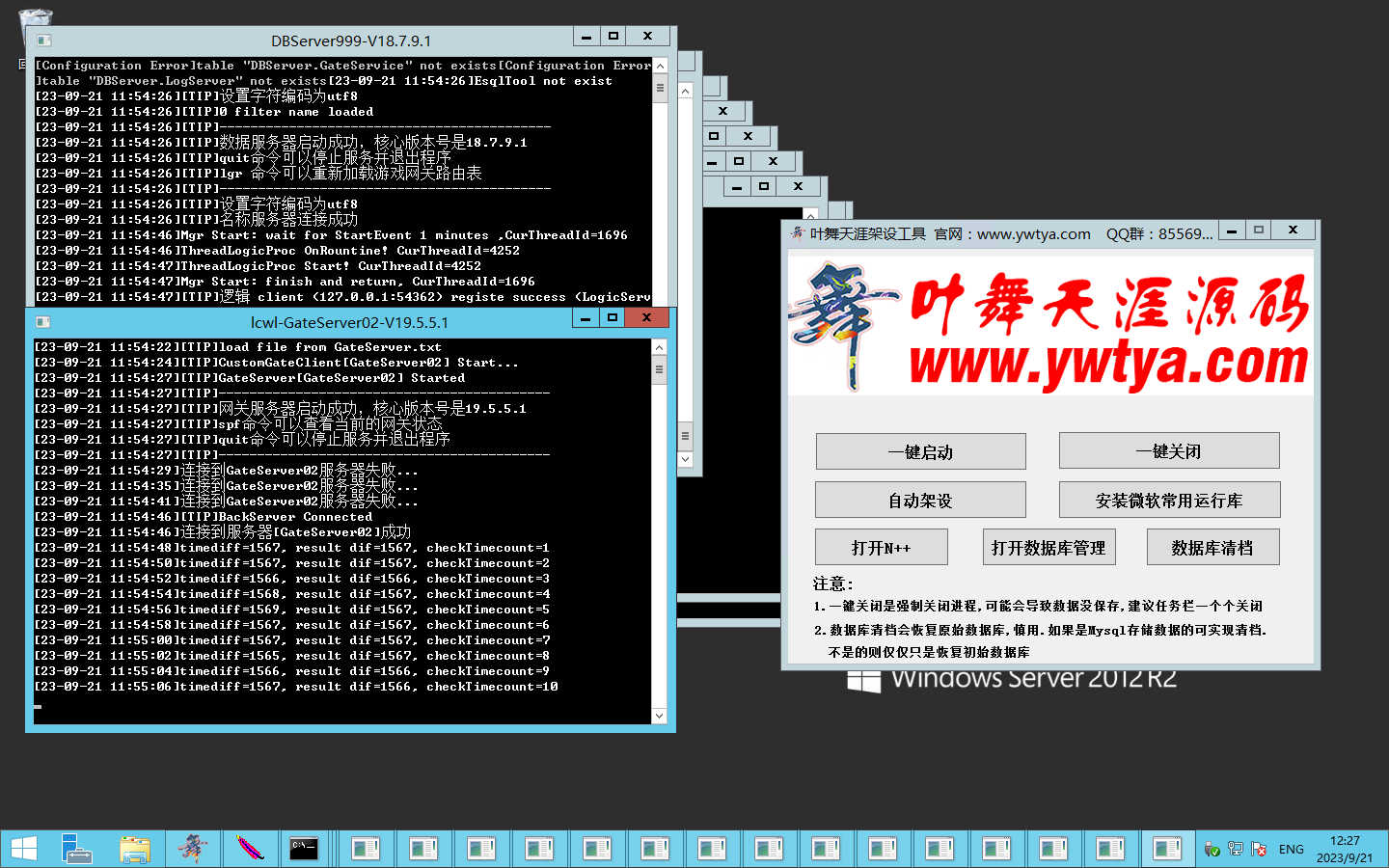
Task: Click 安装微软常用运行库 button
Action: click(1169, 500)
